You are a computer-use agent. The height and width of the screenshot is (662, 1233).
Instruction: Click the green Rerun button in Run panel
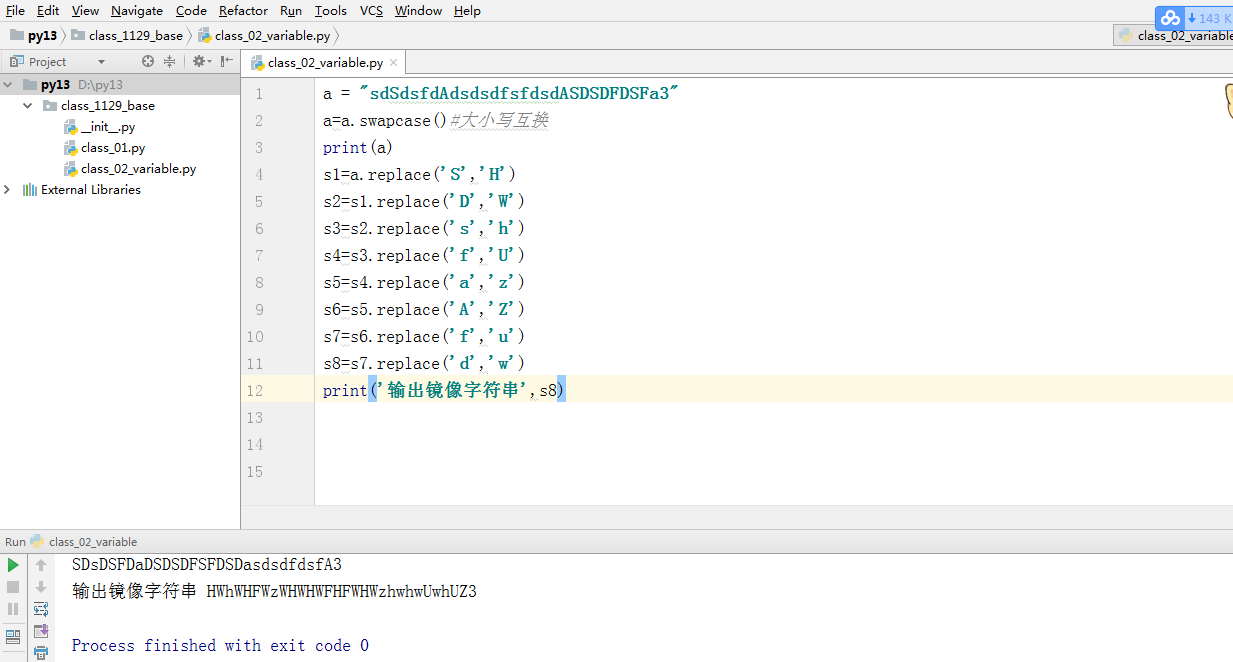tap(13, 565)
